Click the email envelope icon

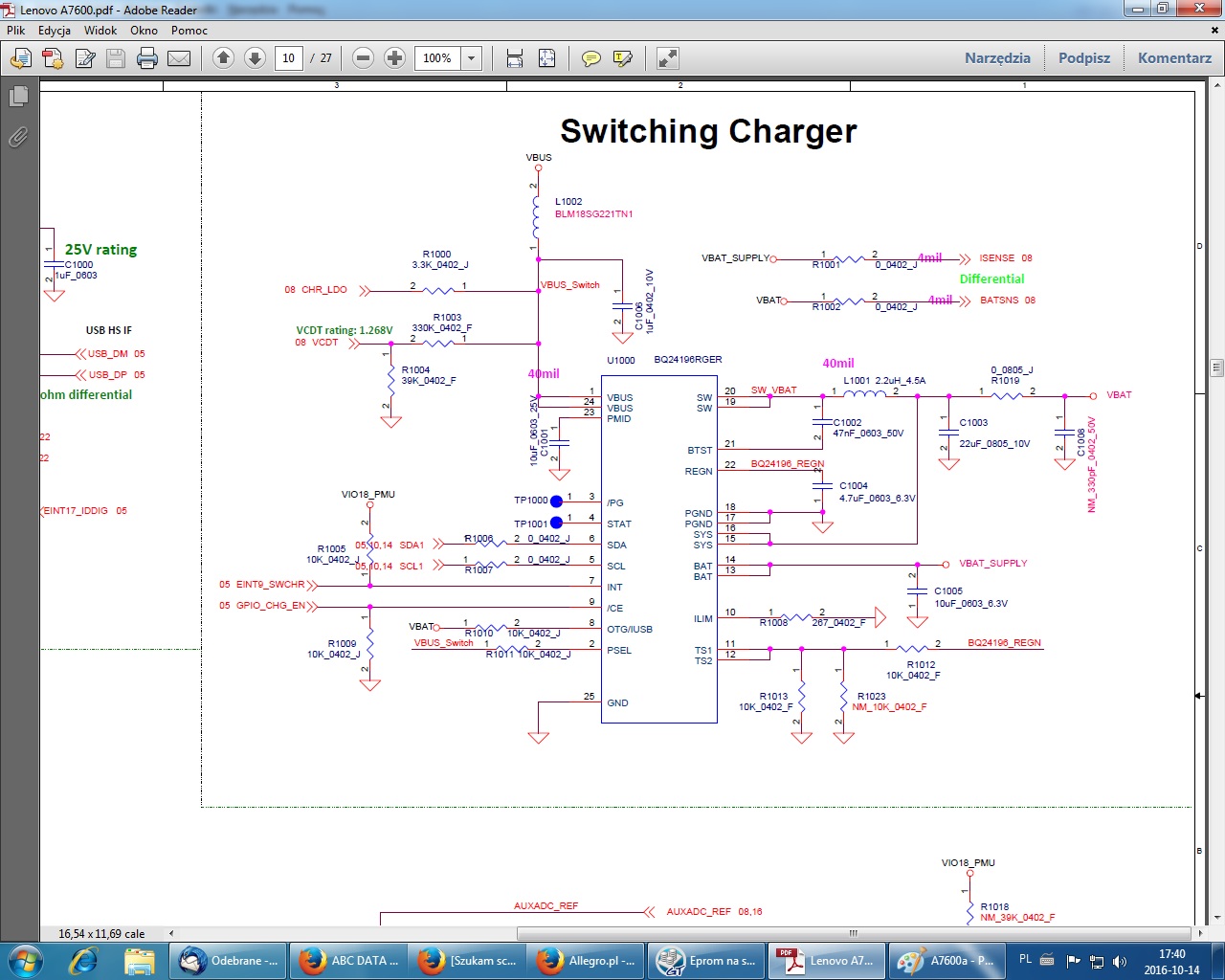(179, 58)
